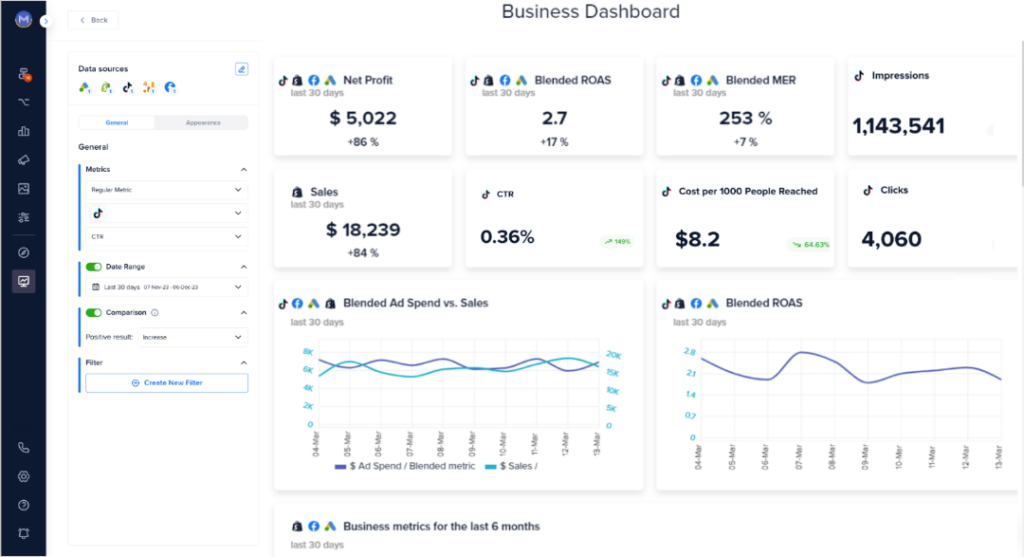Expand the sidebar with arrow toggle

[x=45, y=21]
